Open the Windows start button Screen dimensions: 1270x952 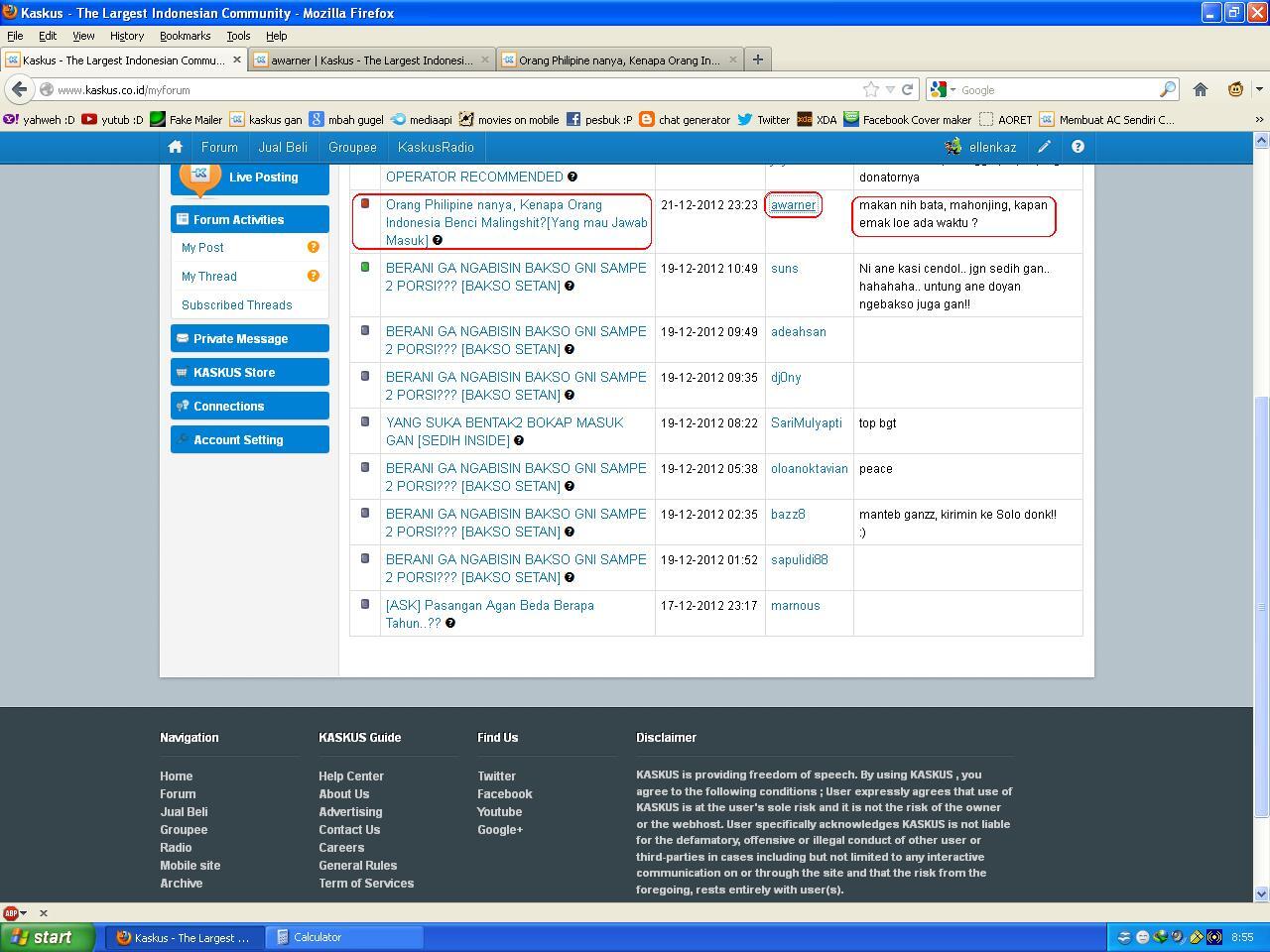tap(48, 937)
